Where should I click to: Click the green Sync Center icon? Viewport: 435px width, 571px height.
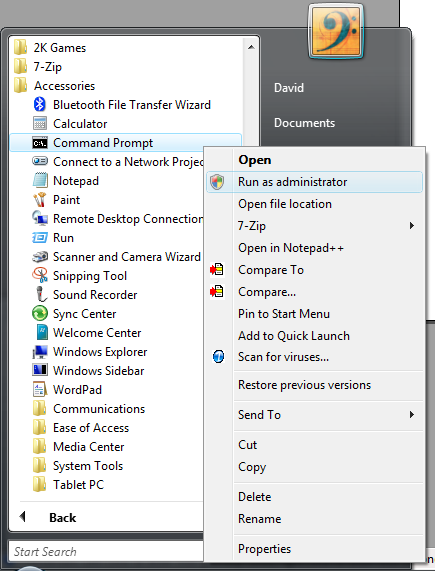pos(40,314)
